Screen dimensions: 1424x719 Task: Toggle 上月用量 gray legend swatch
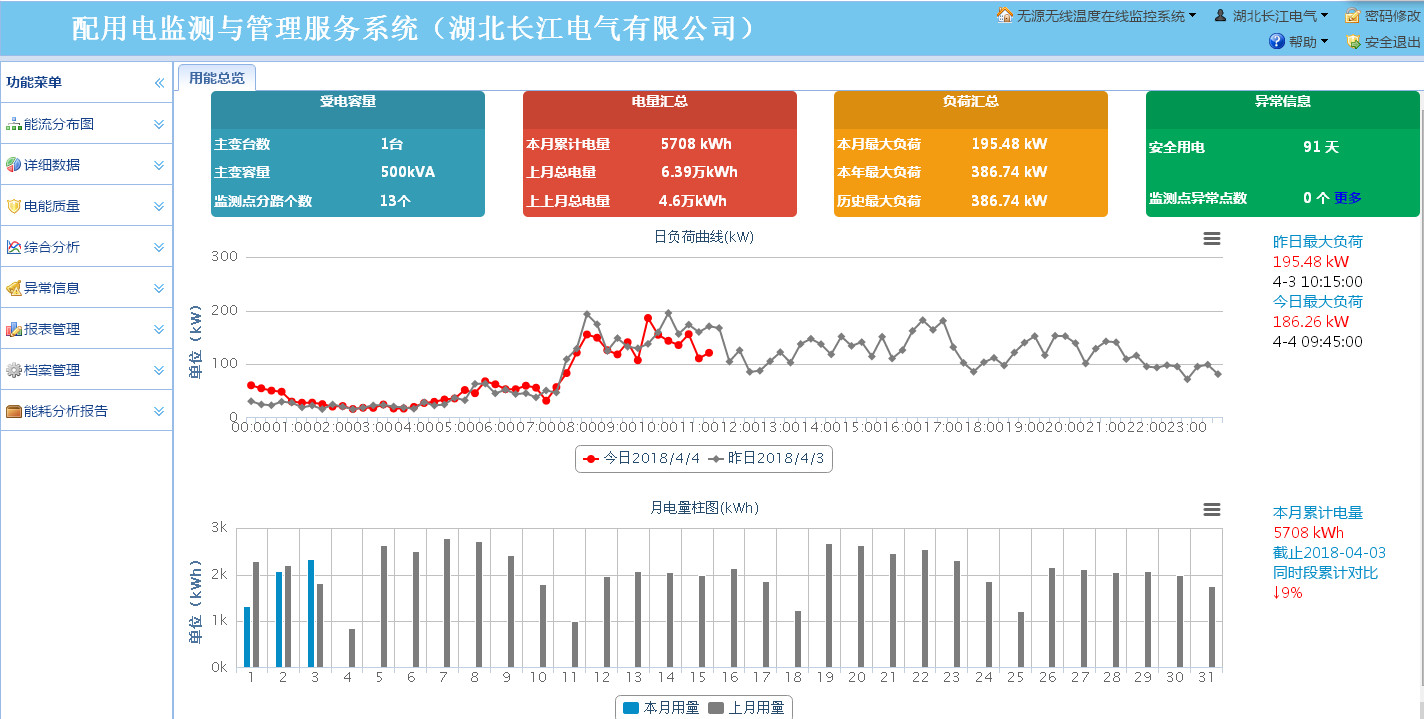point(716,708)
